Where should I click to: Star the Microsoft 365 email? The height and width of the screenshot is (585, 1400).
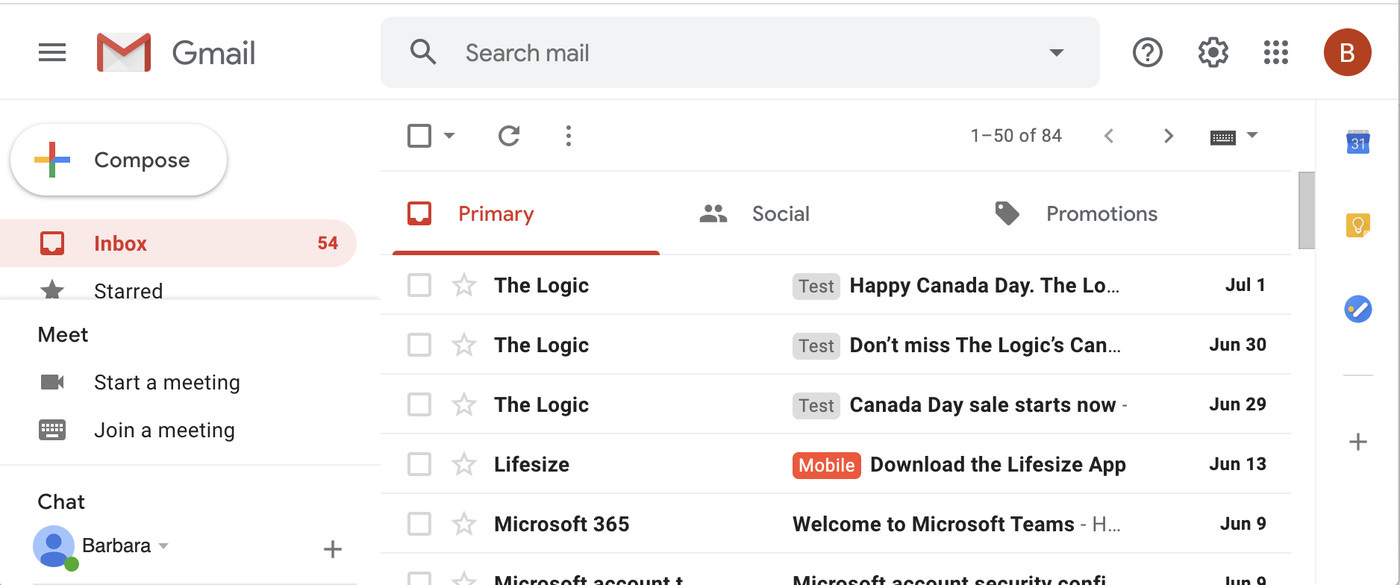tap(464, 524)
